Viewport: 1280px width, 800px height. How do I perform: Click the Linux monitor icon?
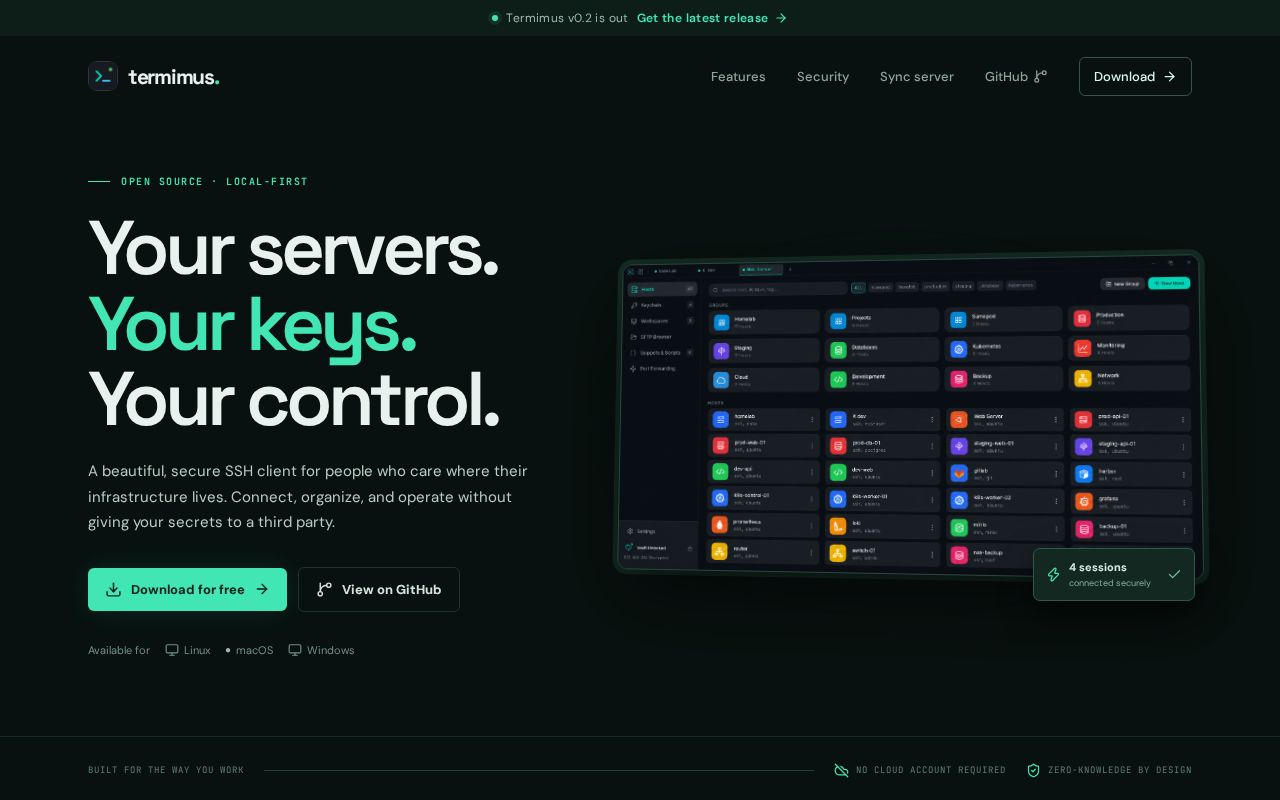point(172,650)
